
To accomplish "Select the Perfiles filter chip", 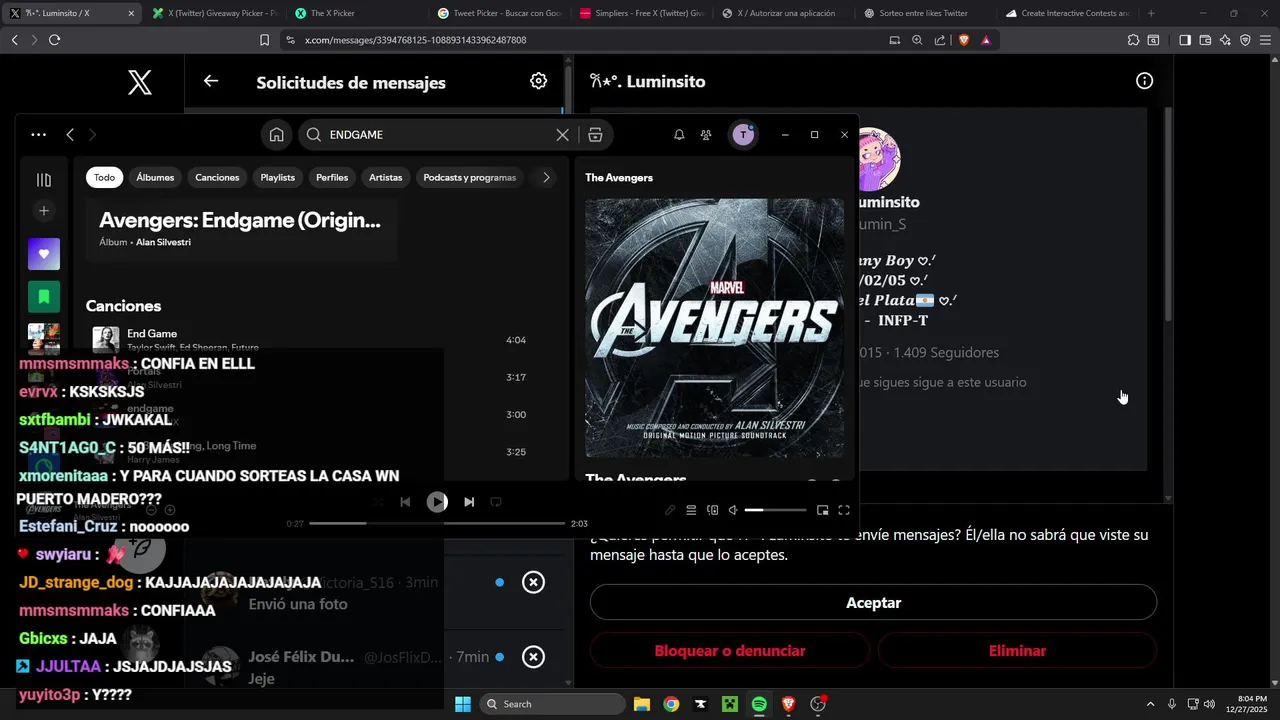I will [x=332, y=178].
